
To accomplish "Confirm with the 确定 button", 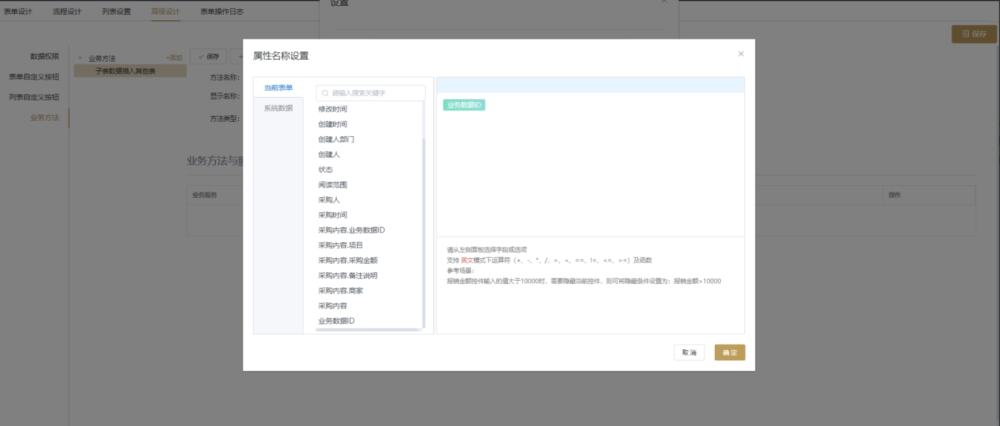I will pos(729,353).
